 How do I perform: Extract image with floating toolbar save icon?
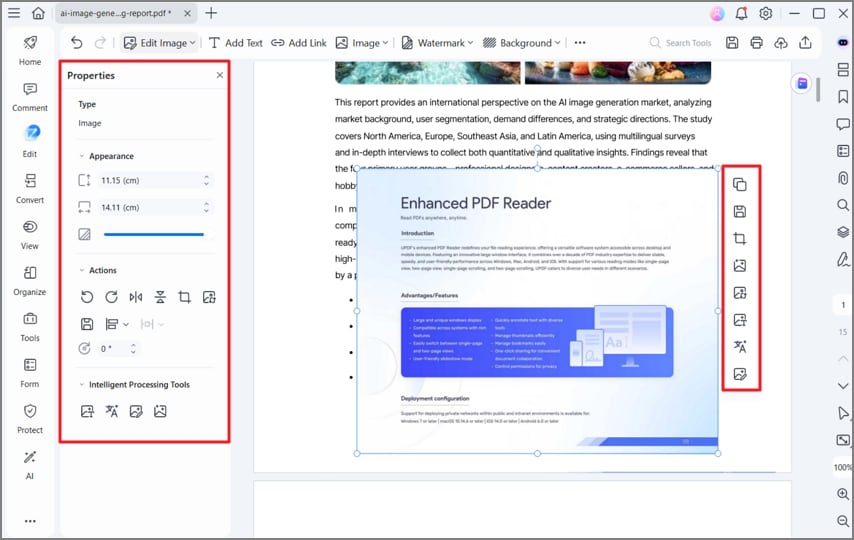pos(740,211)
